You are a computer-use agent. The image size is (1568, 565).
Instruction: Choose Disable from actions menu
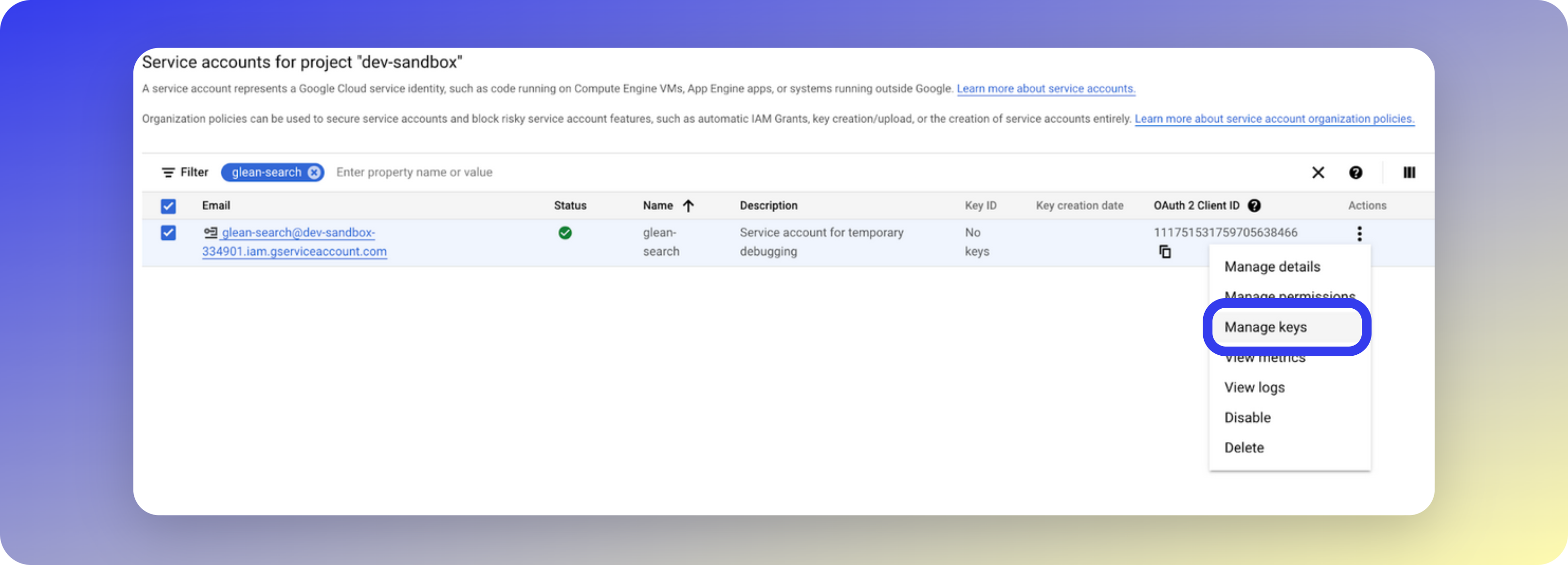[1247, 417]
